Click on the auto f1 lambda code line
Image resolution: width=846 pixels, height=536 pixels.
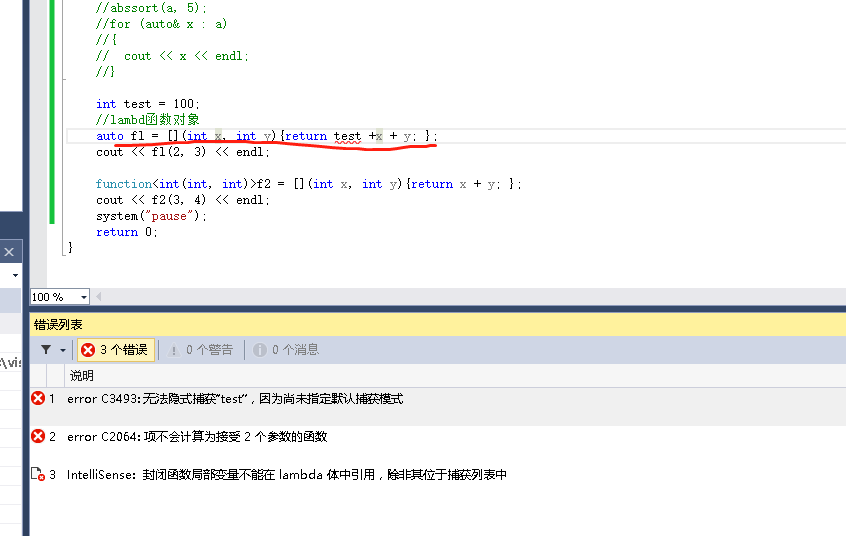(x=266, y=136)
